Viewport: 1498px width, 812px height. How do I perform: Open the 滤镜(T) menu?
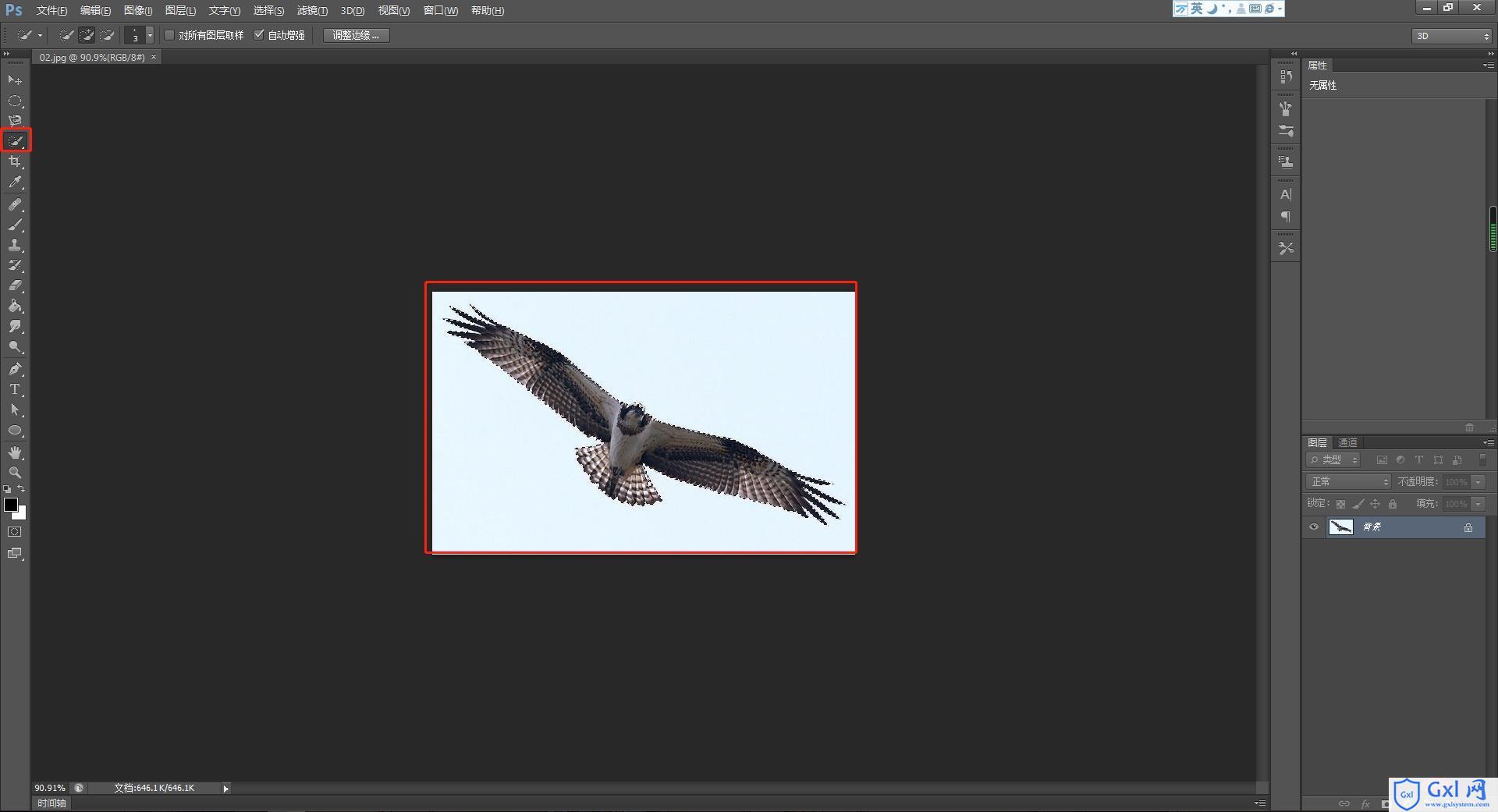point(312,11)
